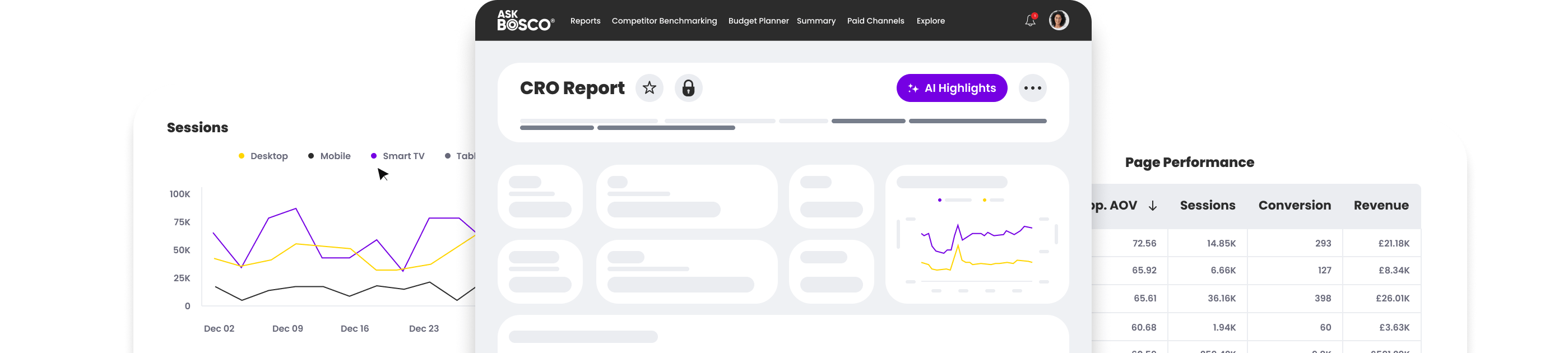Click the AskBosco logo
Viewport: 1568px width, 353px height.
point(525,20)
